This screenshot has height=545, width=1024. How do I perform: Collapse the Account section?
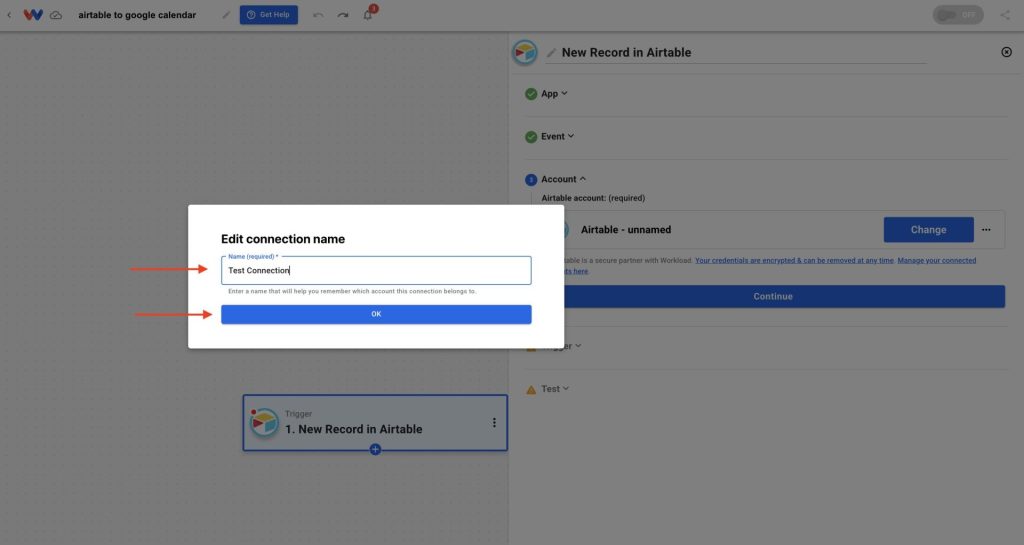[x=564, y=179]
